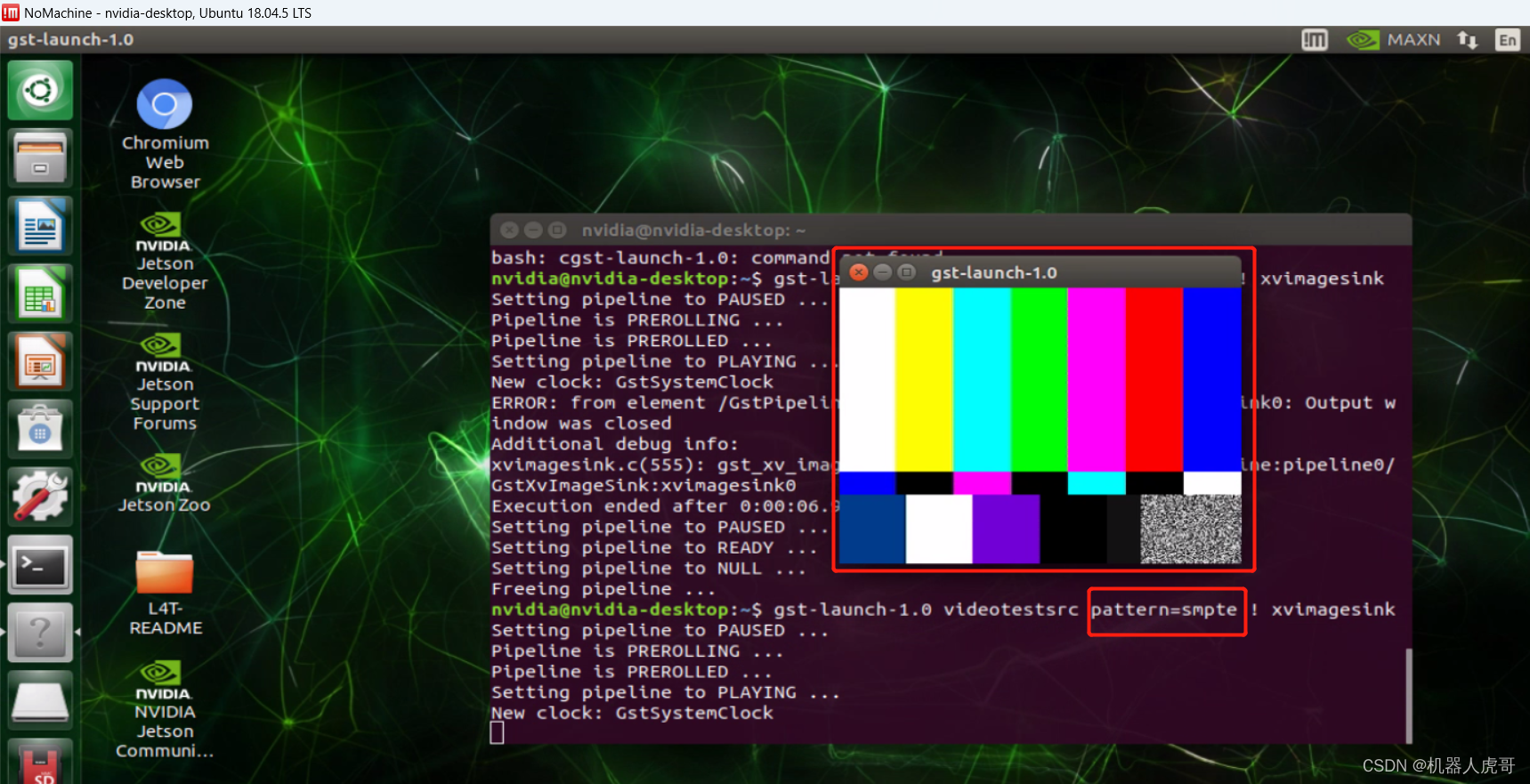Image resolution: width=1530 pixels, height=784 pixels.
Task: Open the SD card dock icon
Action: pos(40,762)
